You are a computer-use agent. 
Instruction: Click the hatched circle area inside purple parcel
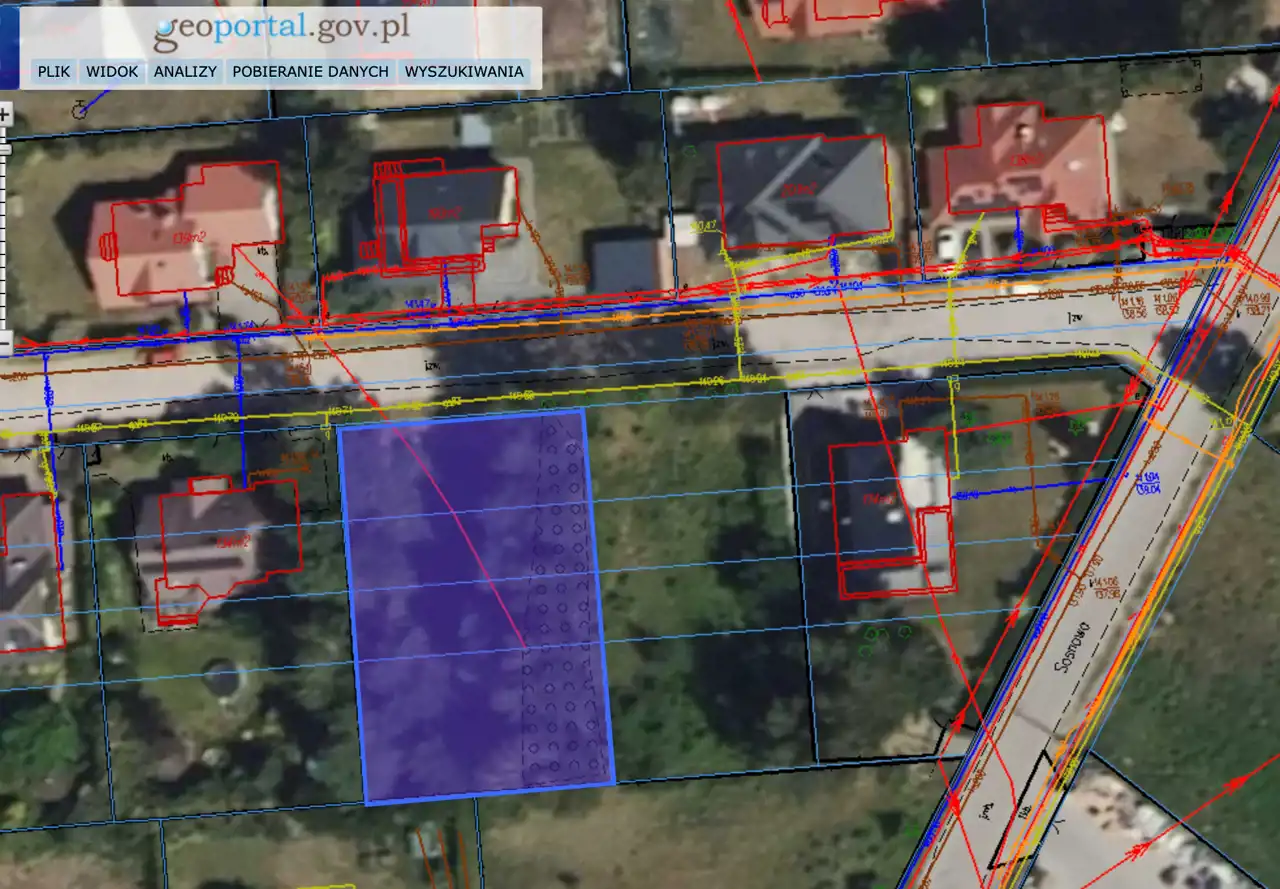tap(565, 600)
